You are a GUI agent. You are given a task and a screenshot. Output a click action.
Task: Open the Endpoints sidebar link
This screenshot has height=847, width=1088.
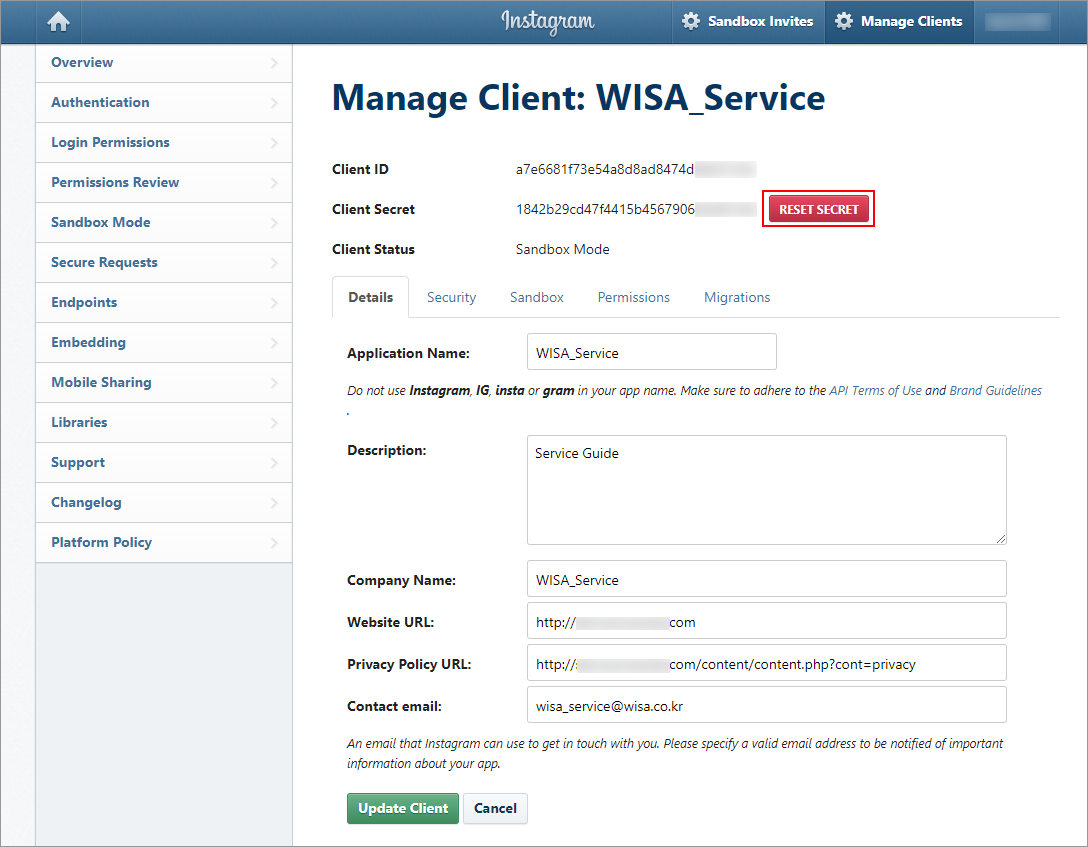point(164,302)
